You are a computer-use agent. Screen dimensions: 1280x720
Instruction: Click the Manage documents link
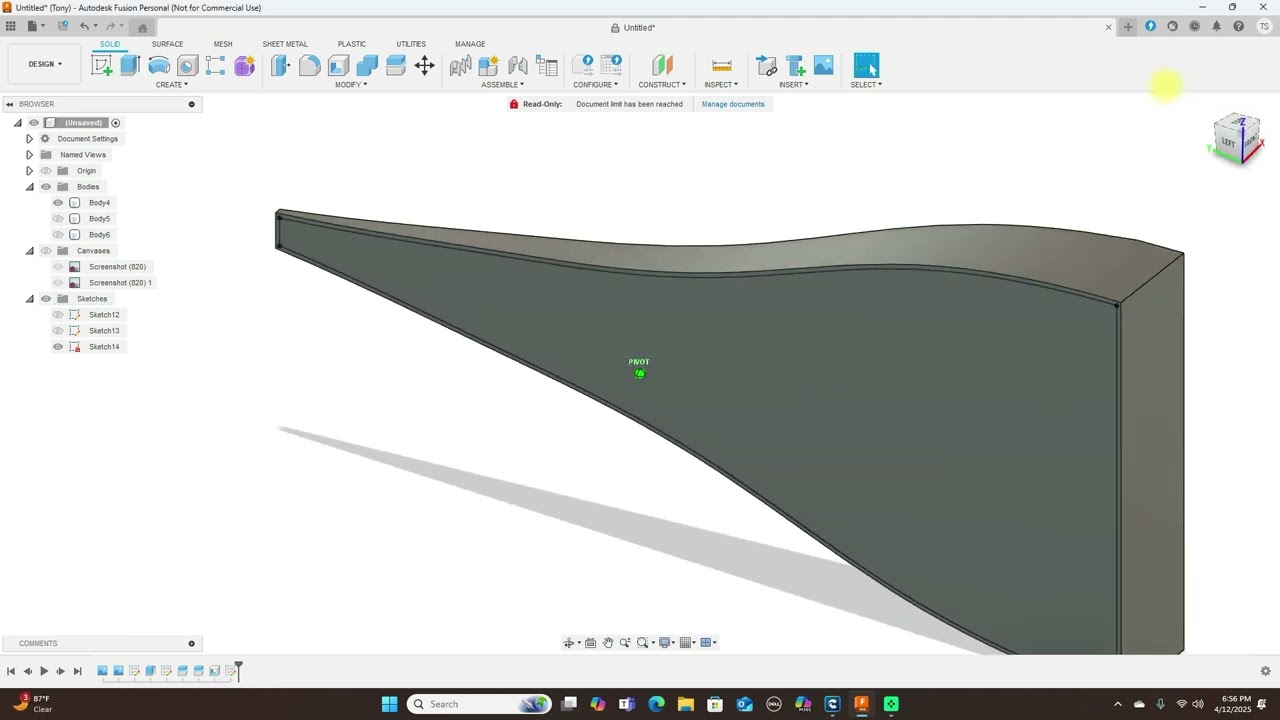[x=733, y=104]
